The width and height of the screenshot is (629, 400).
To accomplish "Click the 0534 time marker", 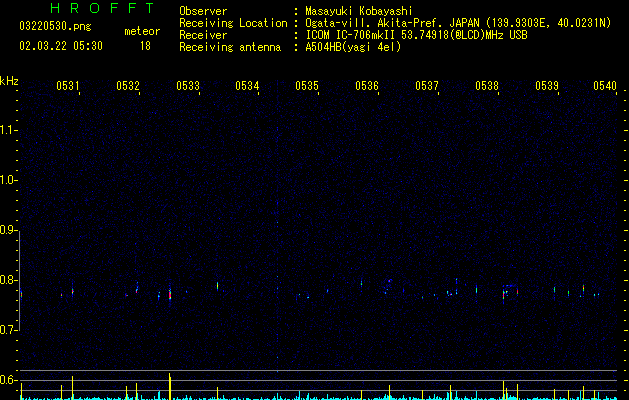I will coord(247,86).
